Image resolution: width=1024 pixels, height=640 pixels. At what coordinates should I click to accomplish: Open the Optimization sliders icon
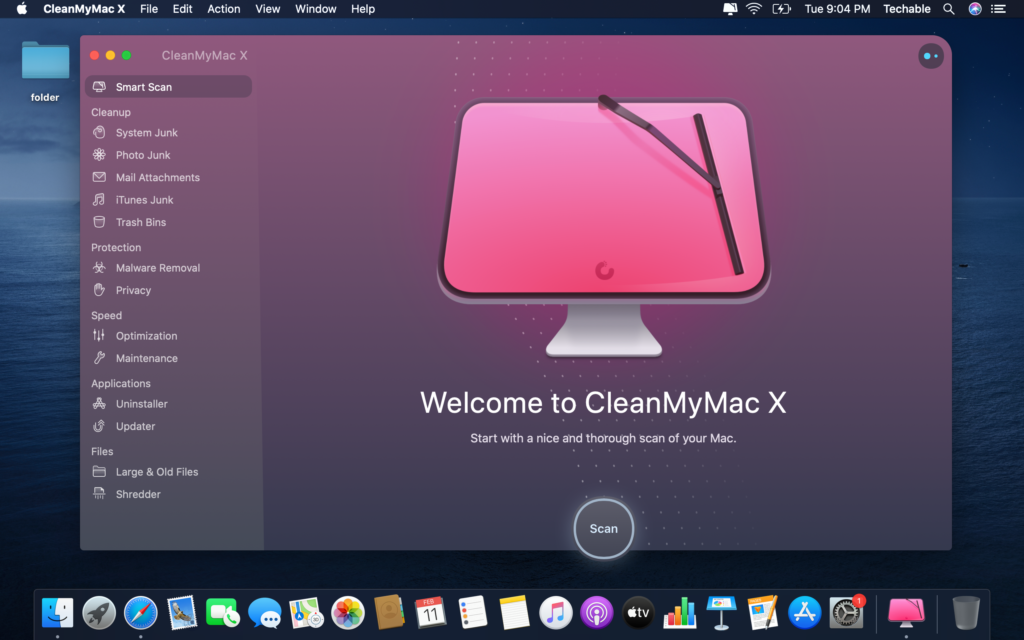[x=99, y=336]
